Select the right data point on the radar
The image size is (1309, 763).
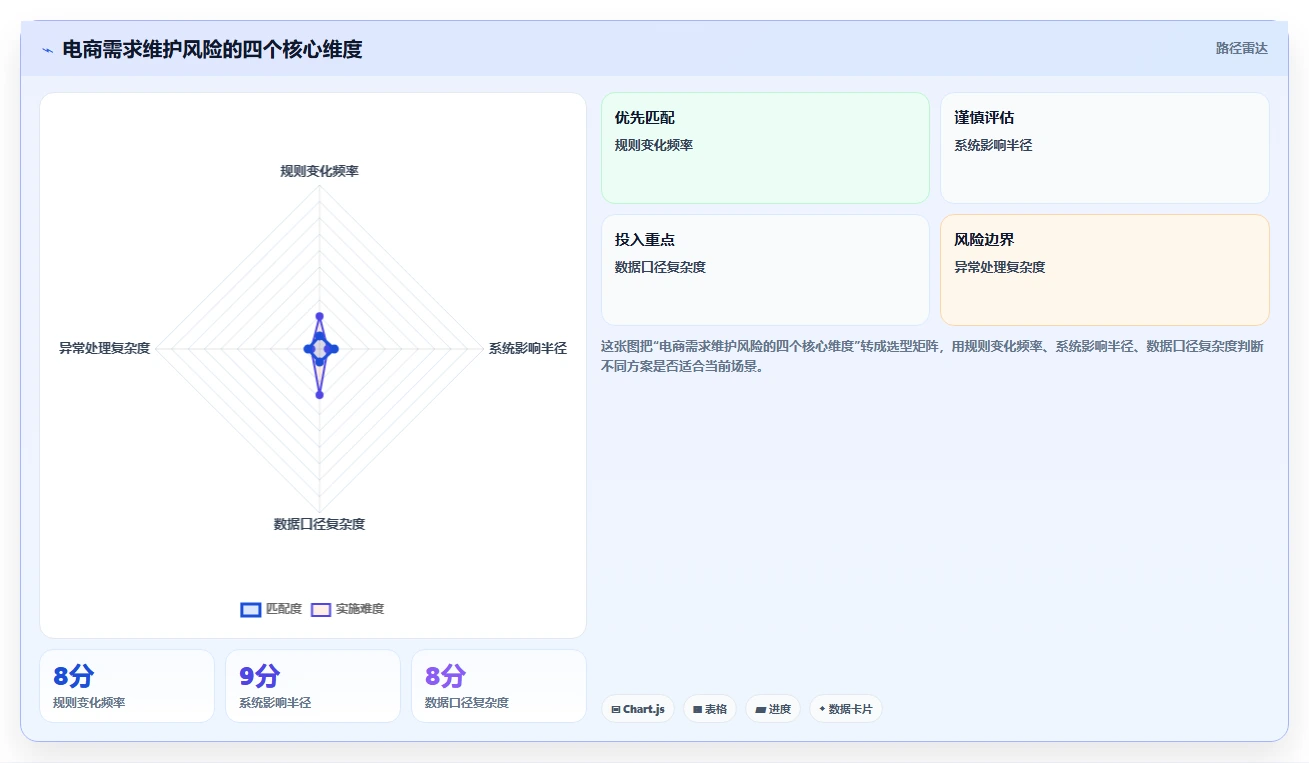(x=334, y=349)
